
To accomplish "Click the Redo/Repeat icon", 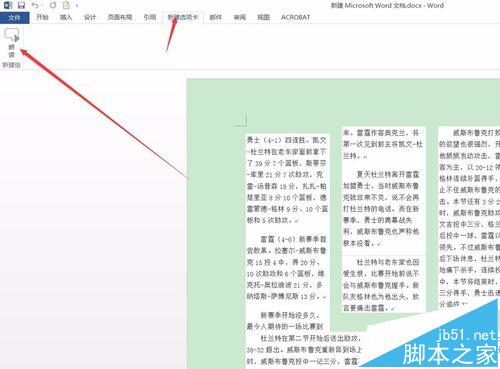I will point(53,5).
